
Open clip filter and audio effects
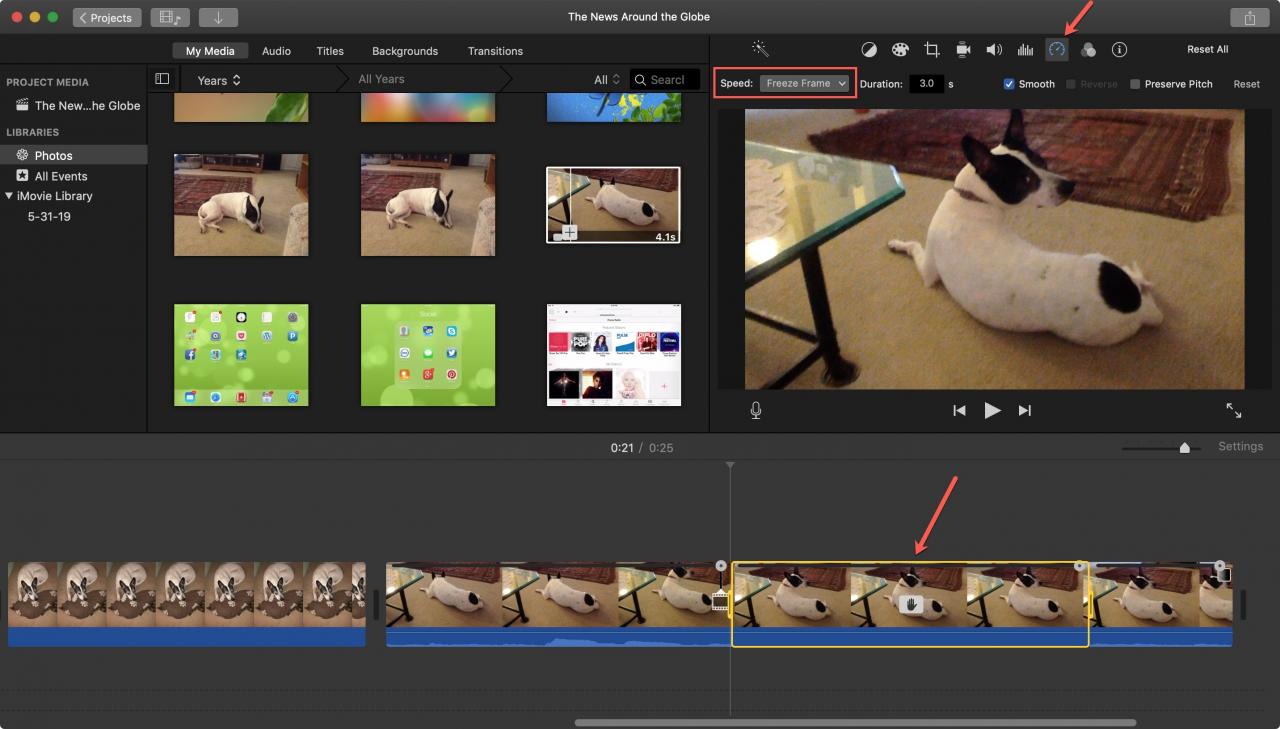coord(1088,50)
